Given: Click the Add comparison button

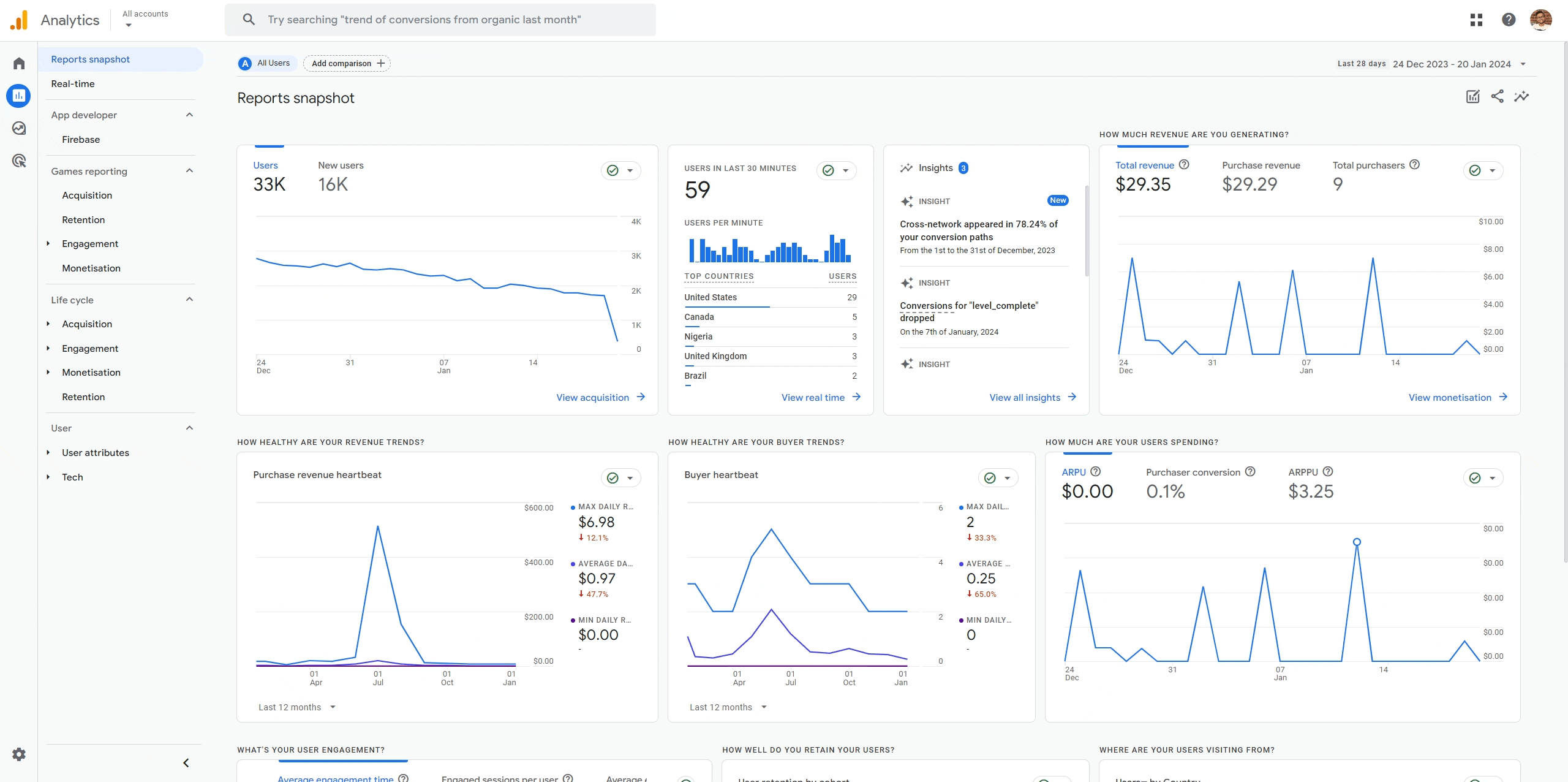Looking at the screenshot, I should click(347, 63).
